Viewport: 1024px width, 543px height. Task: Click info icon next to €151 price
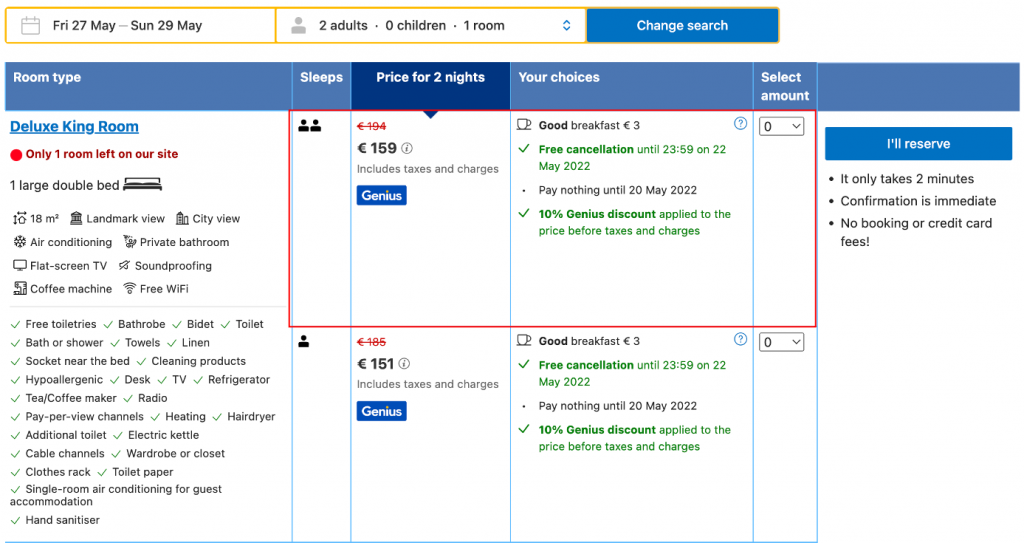click(405, 365)
